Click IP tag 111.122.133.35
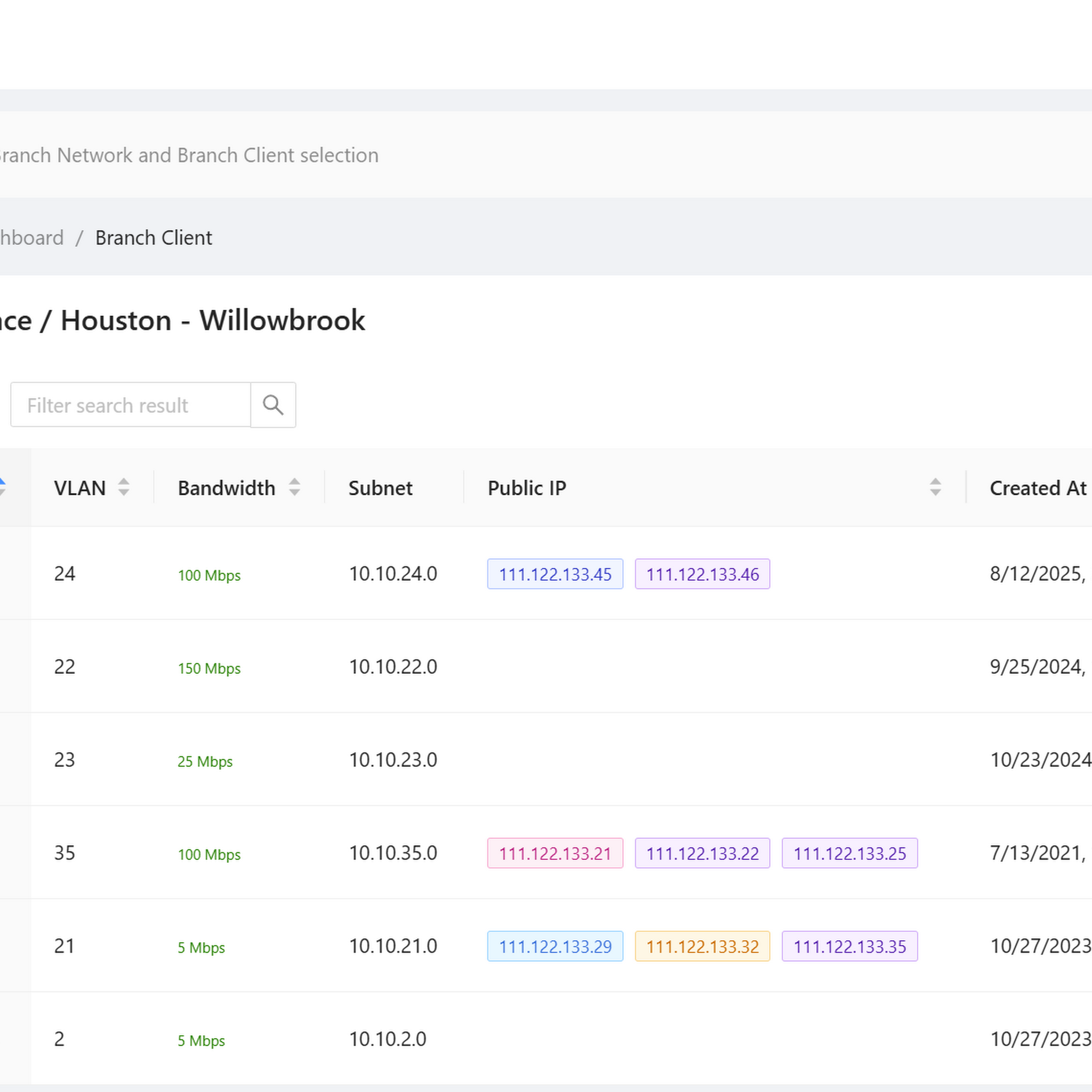Viewport: 1092px width, 1092px height. coord(849,946)
